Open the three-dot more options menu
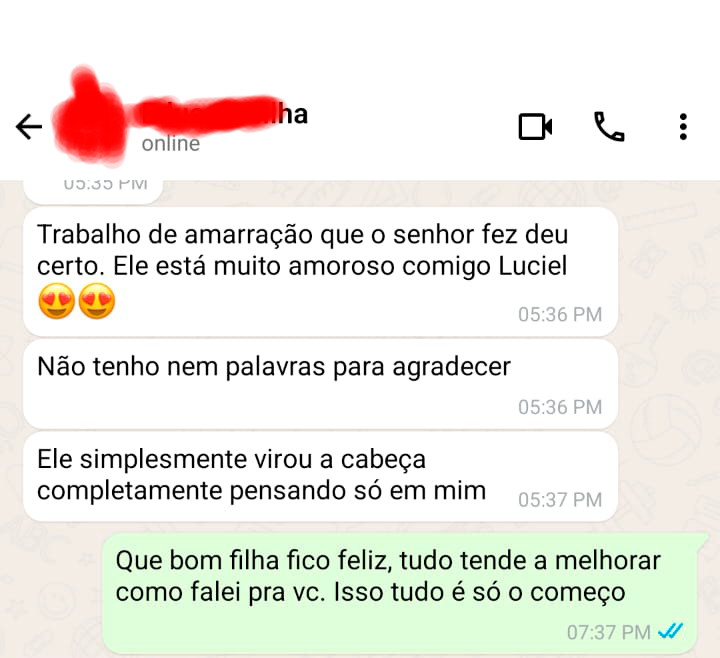 point(683,126)
